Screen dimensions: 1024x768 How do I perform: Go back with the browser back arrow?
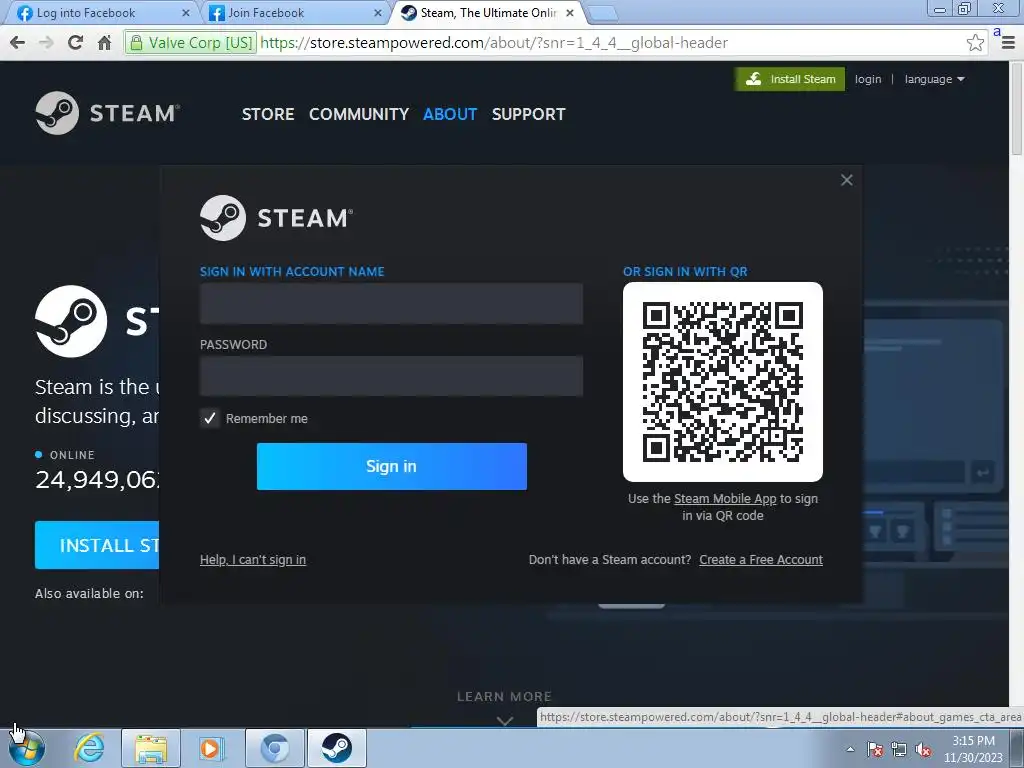(x=18, y=42)
